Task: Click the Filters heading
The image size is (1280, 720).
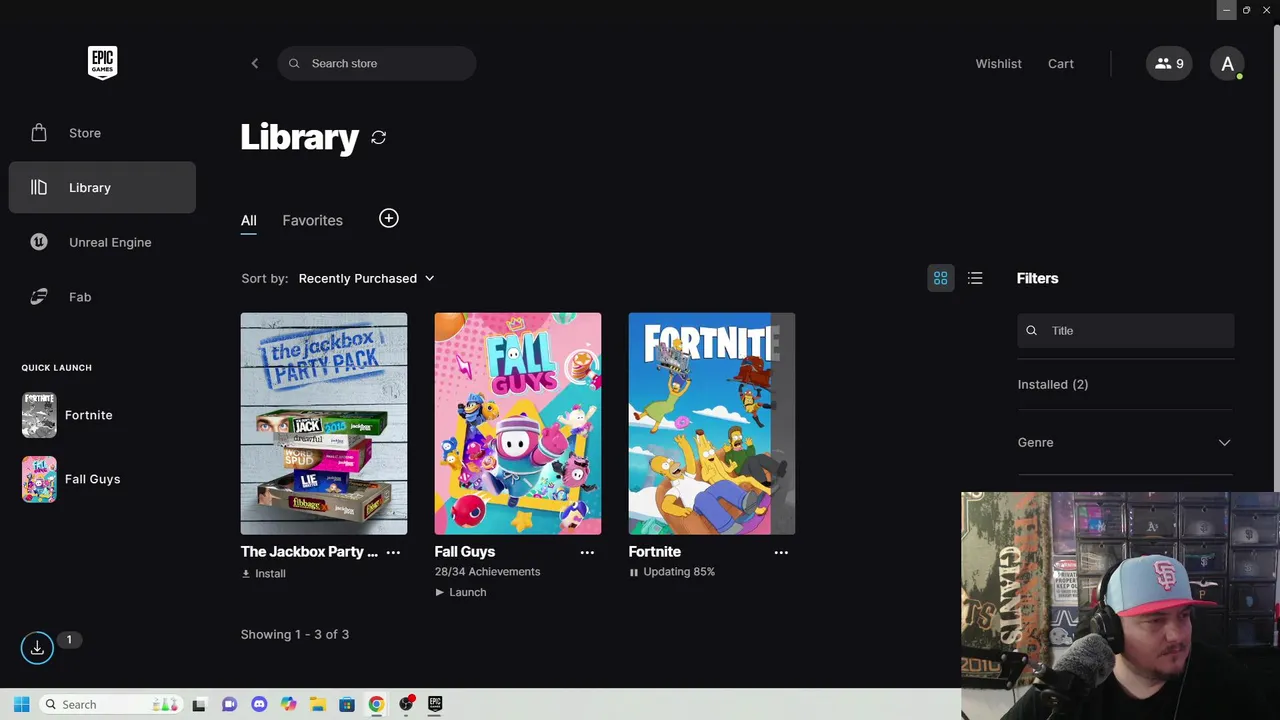Action: [1037, 278]
